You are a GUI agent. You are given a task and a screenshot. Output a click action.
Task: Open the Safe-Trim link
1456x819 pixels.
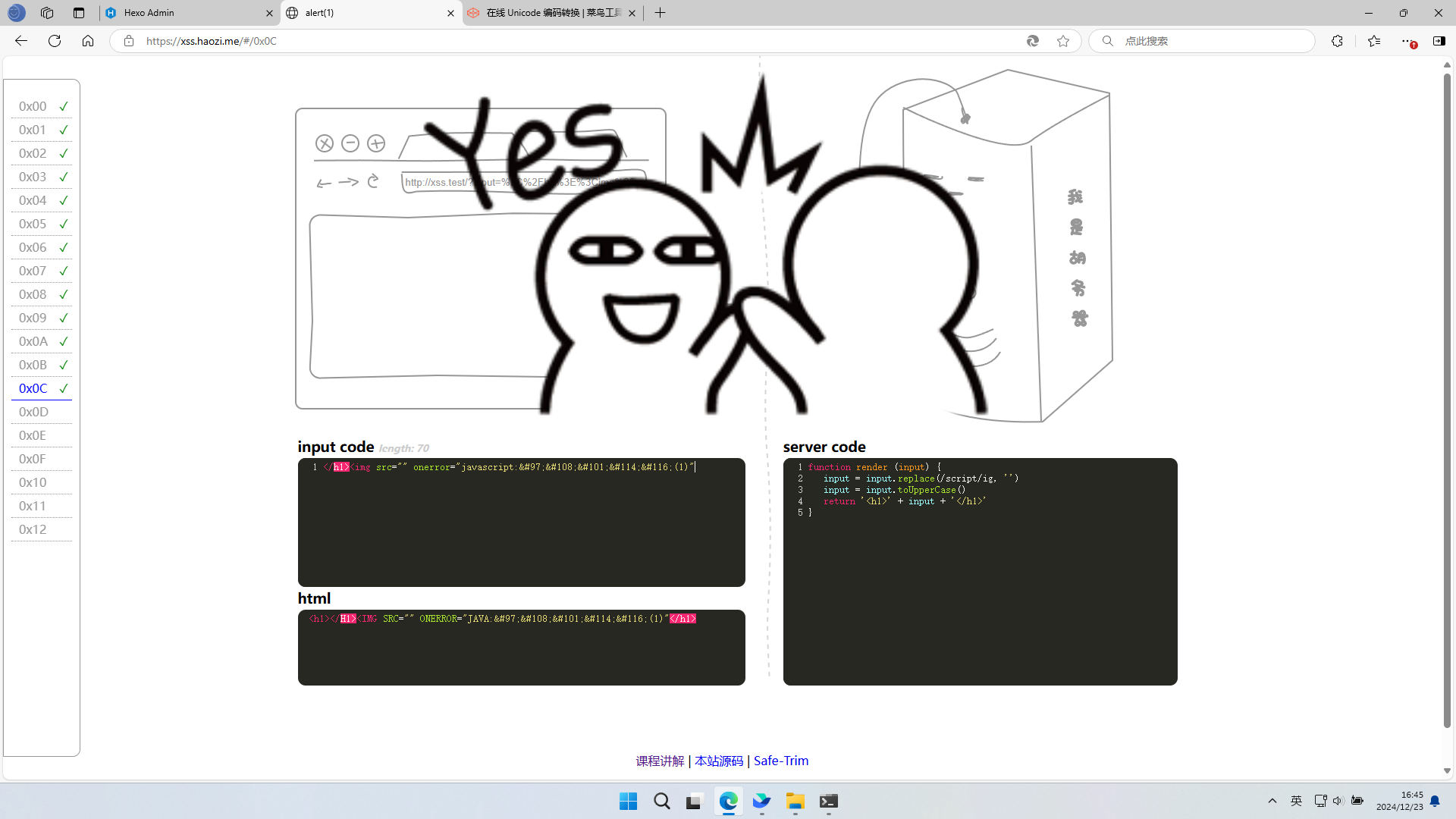780,761
